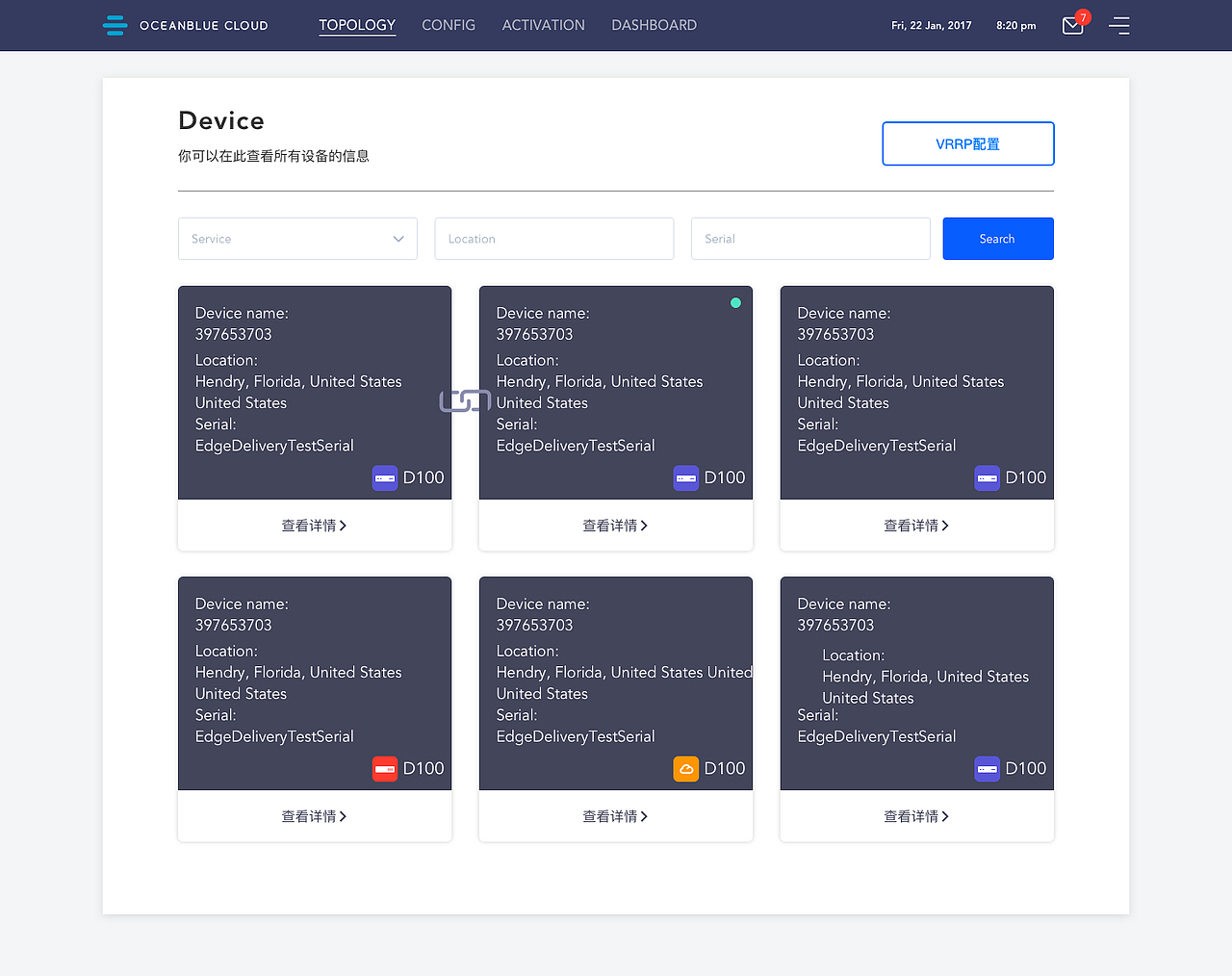
Task: Open 查看详情 on the top-left device card
Action: pos(315,526)
